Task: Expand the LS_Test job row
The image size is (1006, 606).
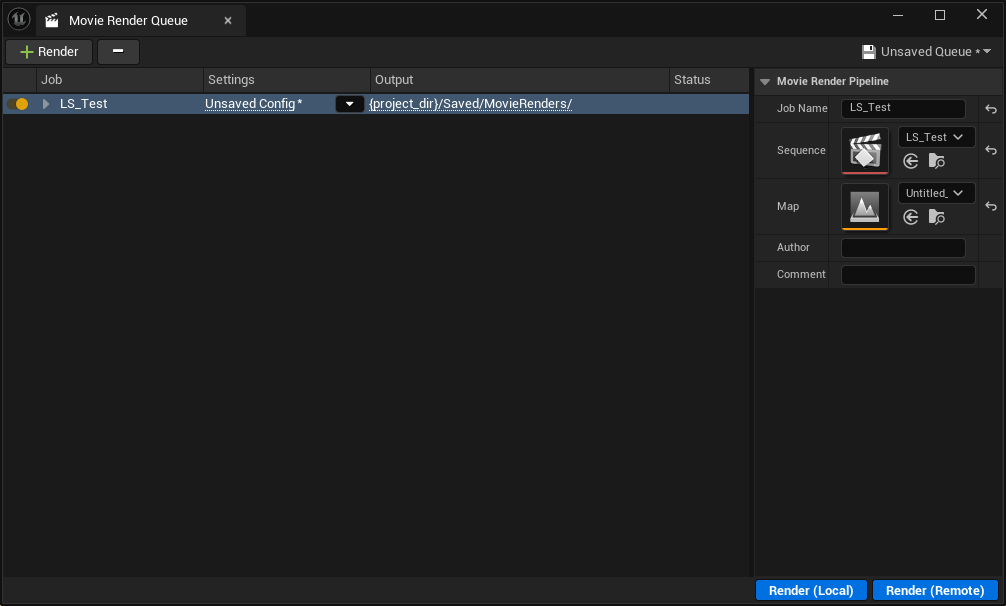Action: [x=46, y=104]
